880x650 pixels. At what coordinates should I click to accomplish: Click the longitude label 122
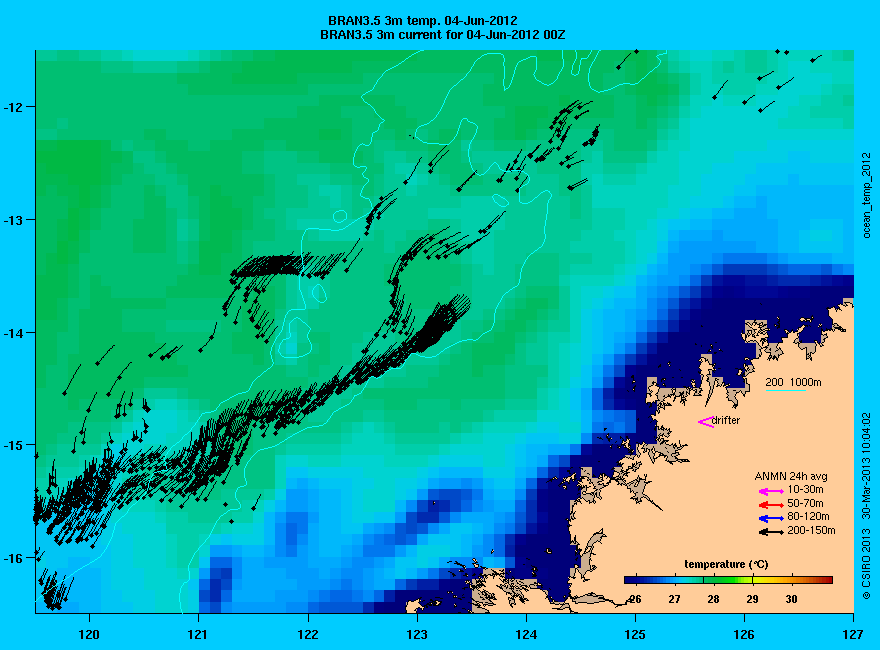coord(308,634)
